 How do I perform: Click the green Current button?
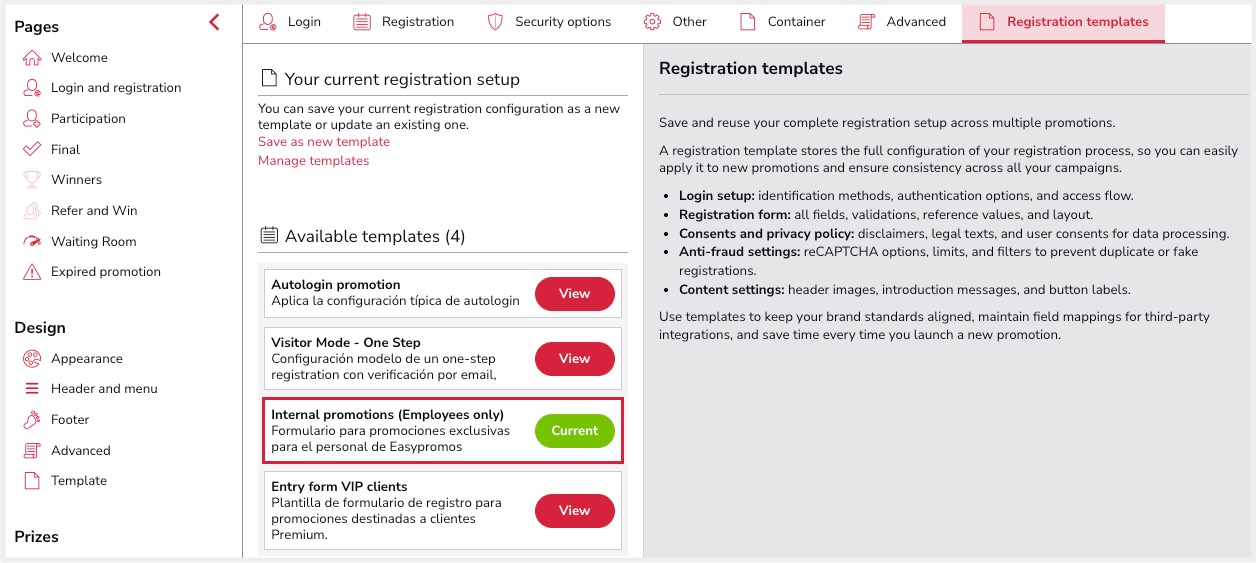574,431
